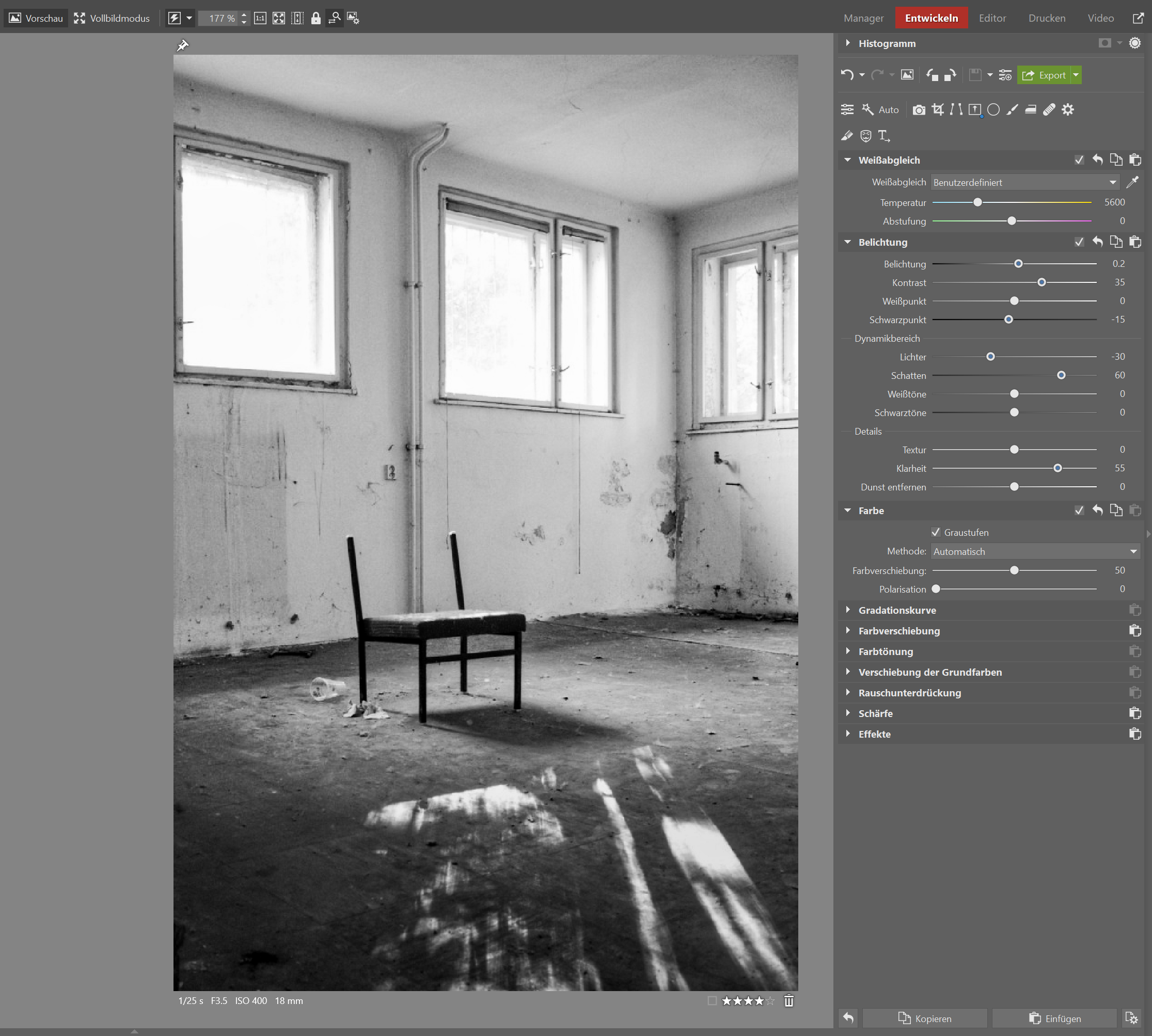Uncheck the Graustufen checkbox
The image size is (1152, 1036).
936,532
